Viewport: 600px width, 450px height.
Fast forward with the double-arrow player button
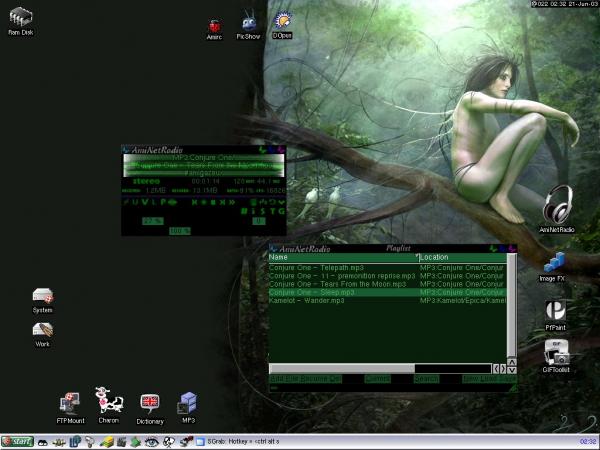[x=232, y=202]
